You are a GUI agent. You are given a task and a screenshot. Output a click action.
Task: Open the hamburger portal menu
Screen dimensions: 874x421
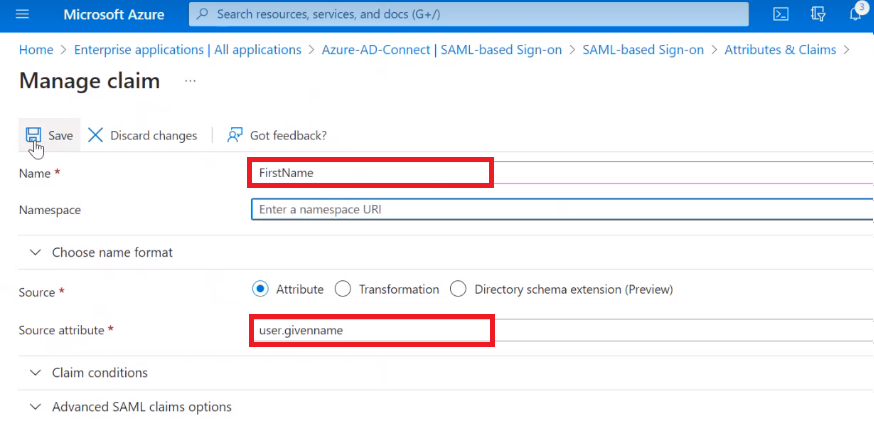23,15
